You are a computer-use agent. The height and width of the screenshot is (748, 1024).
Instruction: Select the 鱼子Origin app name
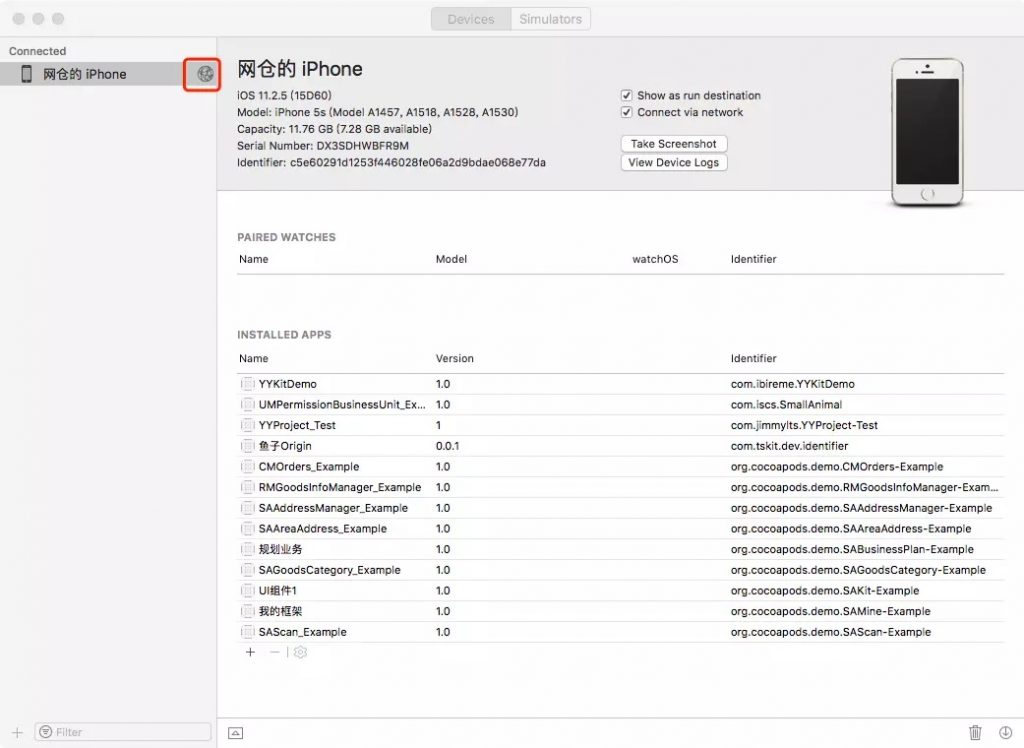pyautogui.click(x=285, y=446)
